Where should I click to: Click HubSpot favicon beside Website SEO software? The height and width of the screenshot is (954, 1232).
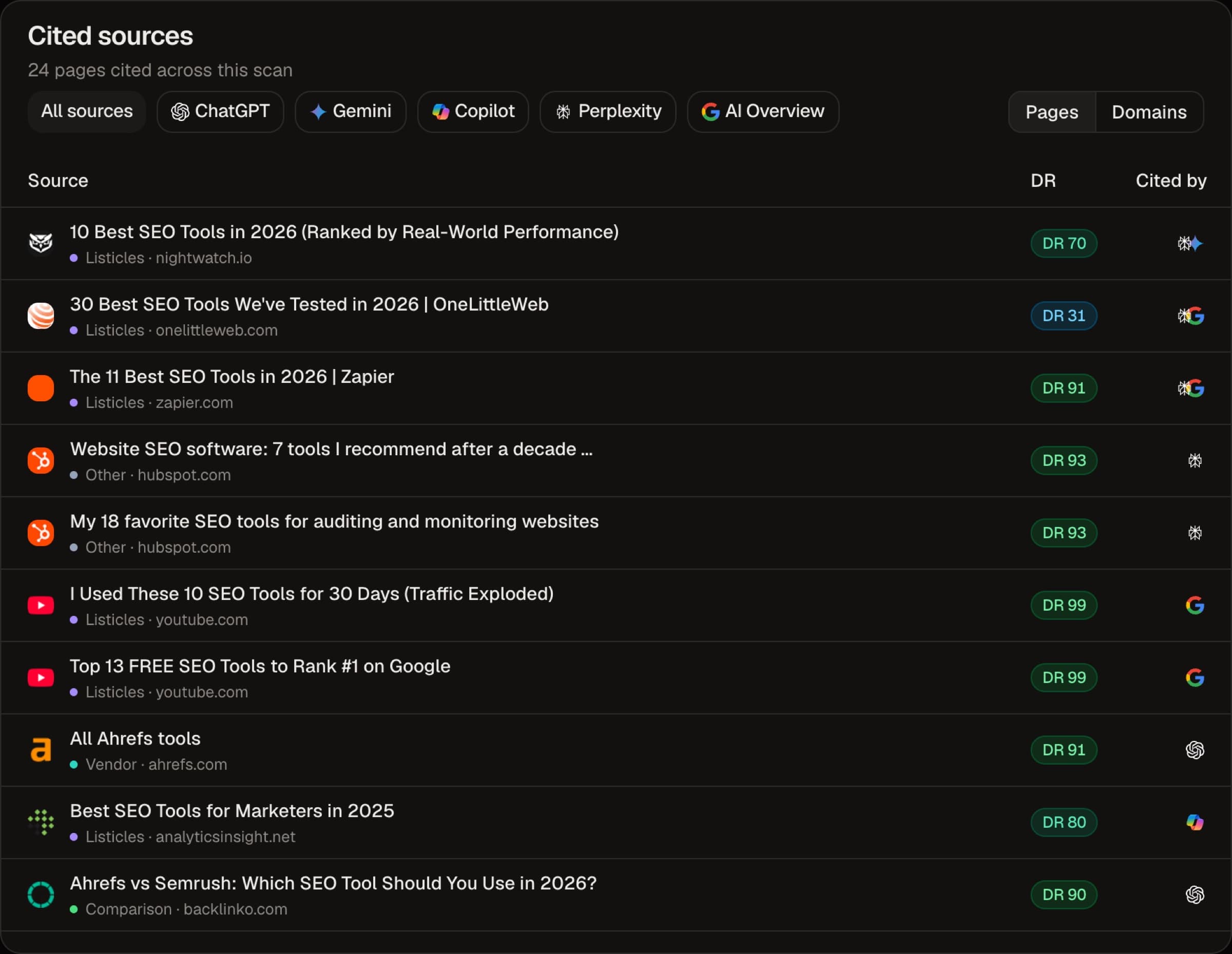point(41,460)
